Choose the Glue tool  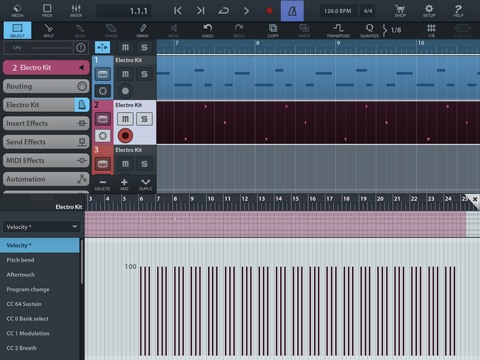80,30
